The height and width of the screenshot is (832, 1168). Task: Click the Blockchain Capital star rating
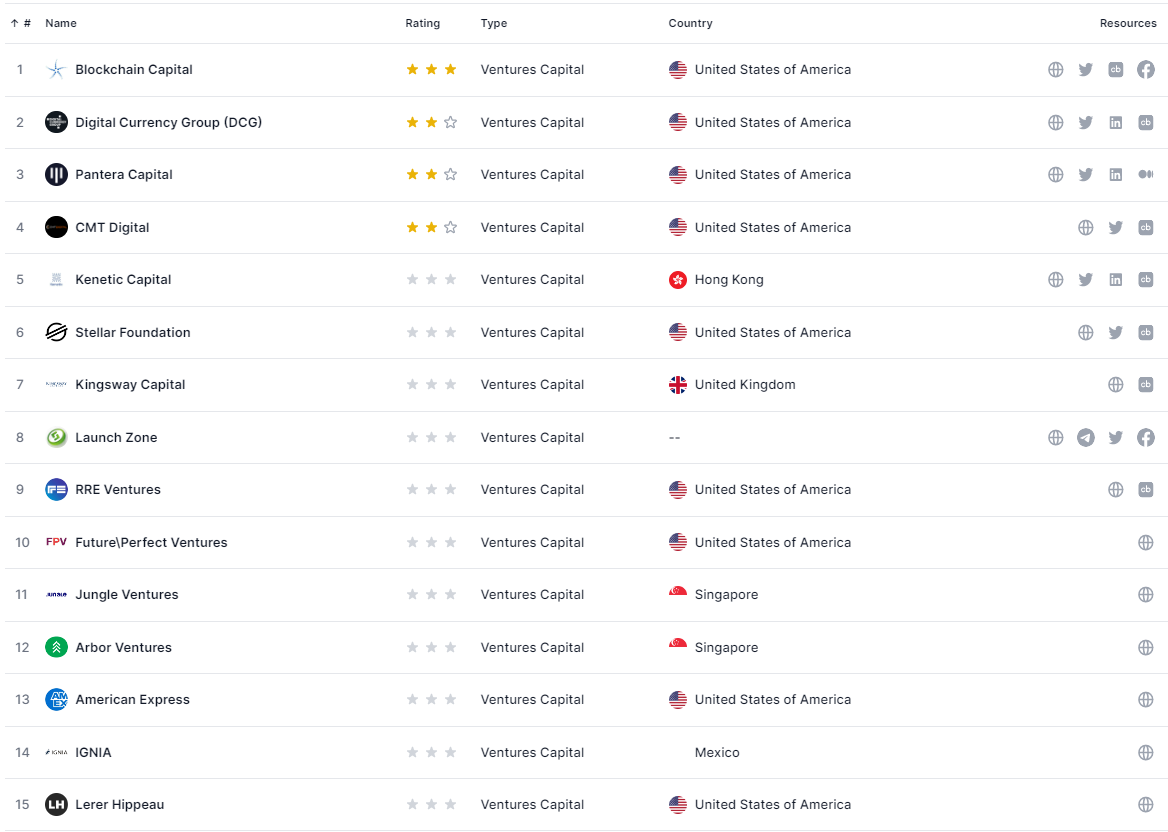tap(431, 70)
